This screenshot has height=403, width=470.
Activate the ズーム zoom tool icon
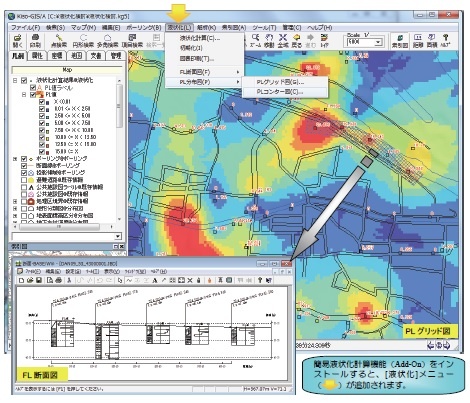[255, 40]
